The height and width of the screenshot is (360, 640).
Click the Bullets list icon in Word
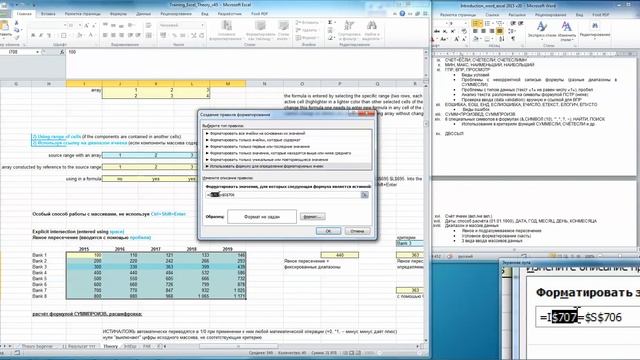tap(476, 23)
